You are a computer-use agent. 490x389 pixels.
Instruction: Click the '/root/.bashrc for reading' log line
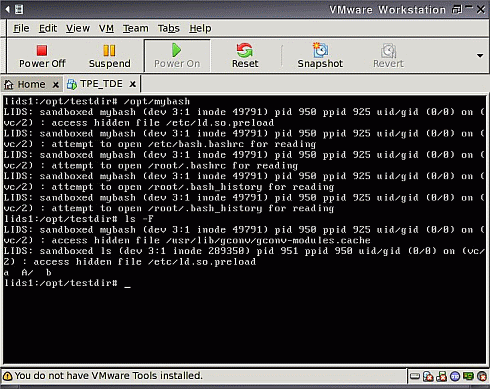pyautogui.click(x=151, y=165)
